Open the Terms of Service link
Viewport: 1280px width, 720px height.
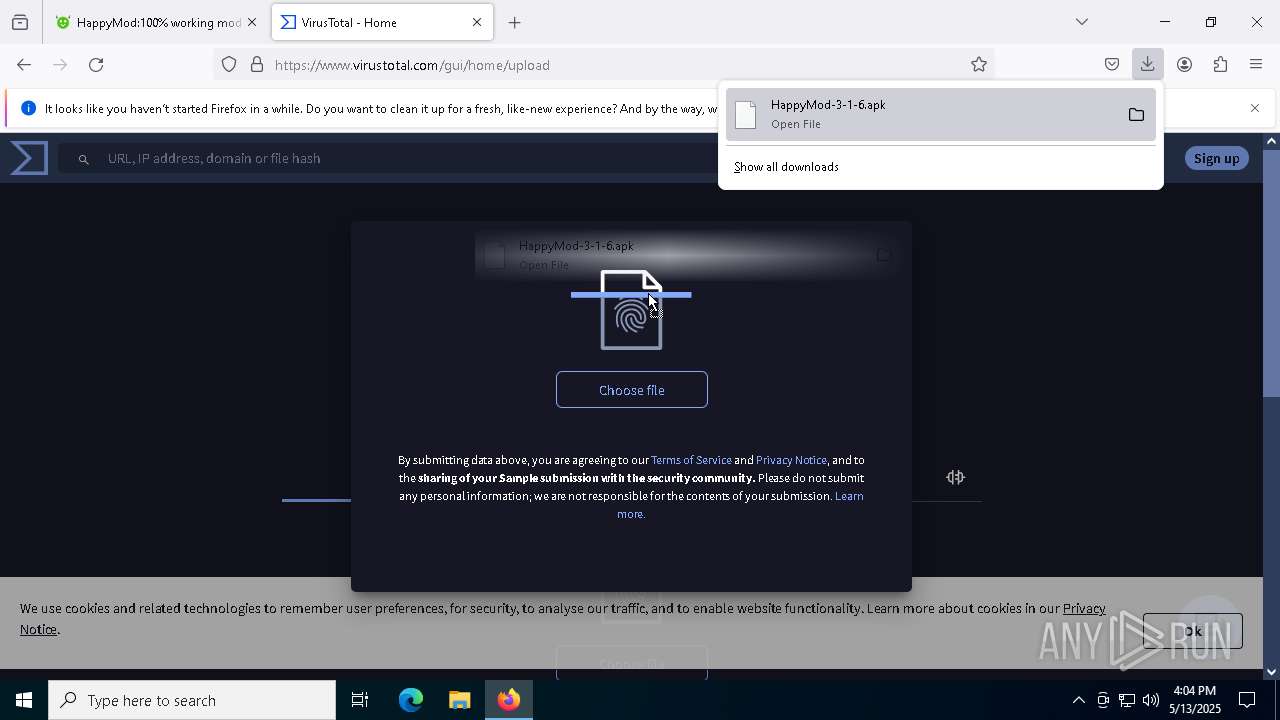691,460
